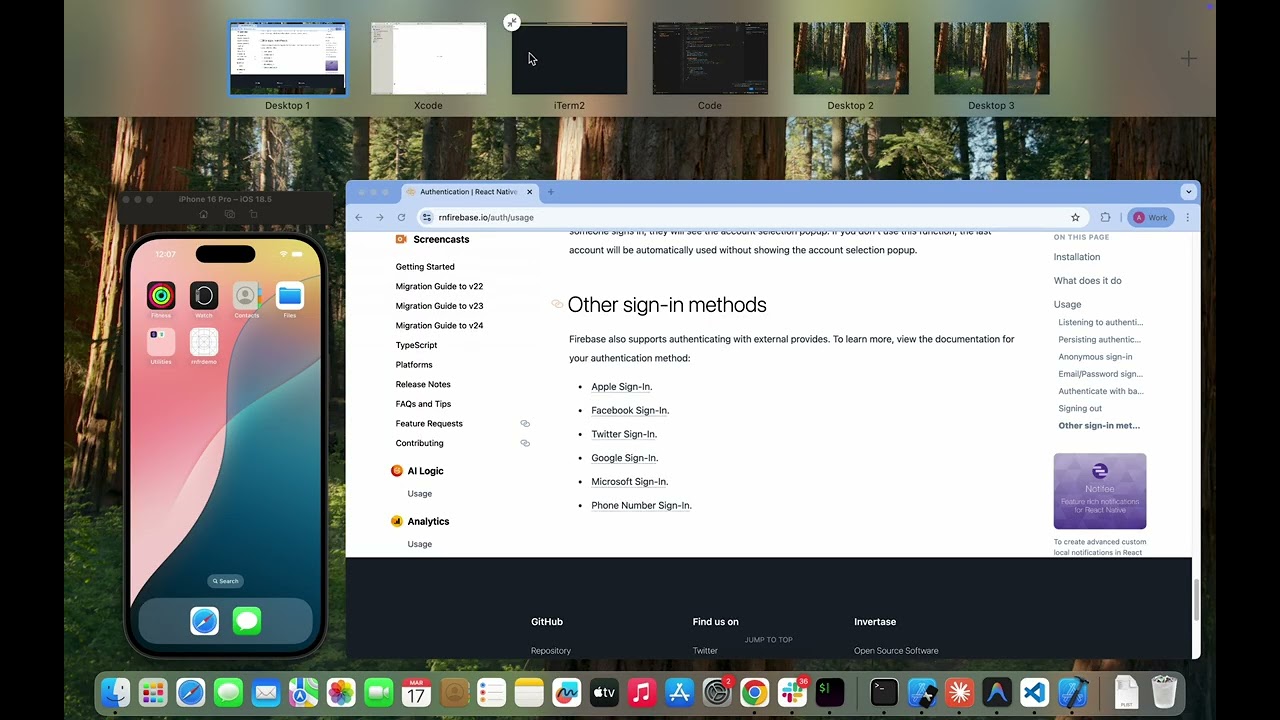Open Fitness app on iPhone simulator
The height and width of the screenshot is (720, 1280).
(161, 296)
